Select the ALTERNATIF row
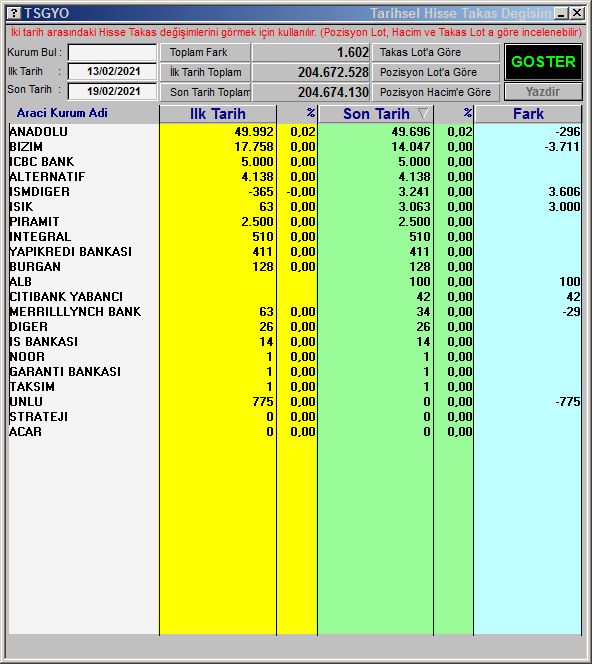 tap(295, 177)
